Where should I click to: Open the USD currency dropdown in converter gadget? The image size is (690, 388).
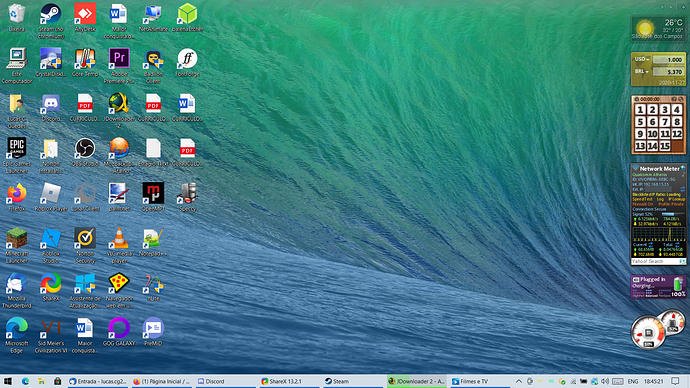642,59
